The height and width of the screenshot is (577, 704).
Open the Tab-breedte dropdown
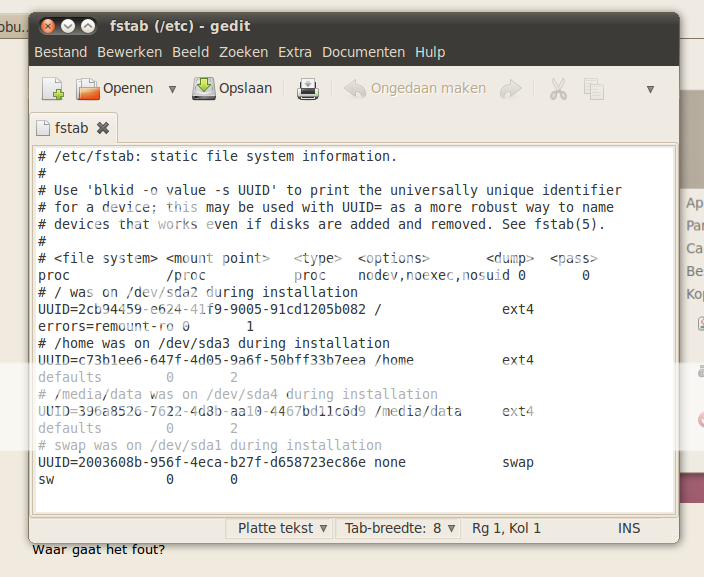[397, 528]
